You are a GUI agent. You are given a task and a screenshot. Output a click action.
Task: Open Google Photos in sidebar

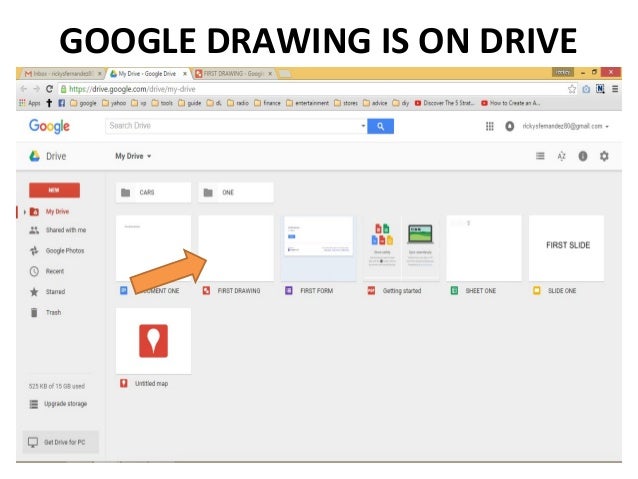pos(65,251)
